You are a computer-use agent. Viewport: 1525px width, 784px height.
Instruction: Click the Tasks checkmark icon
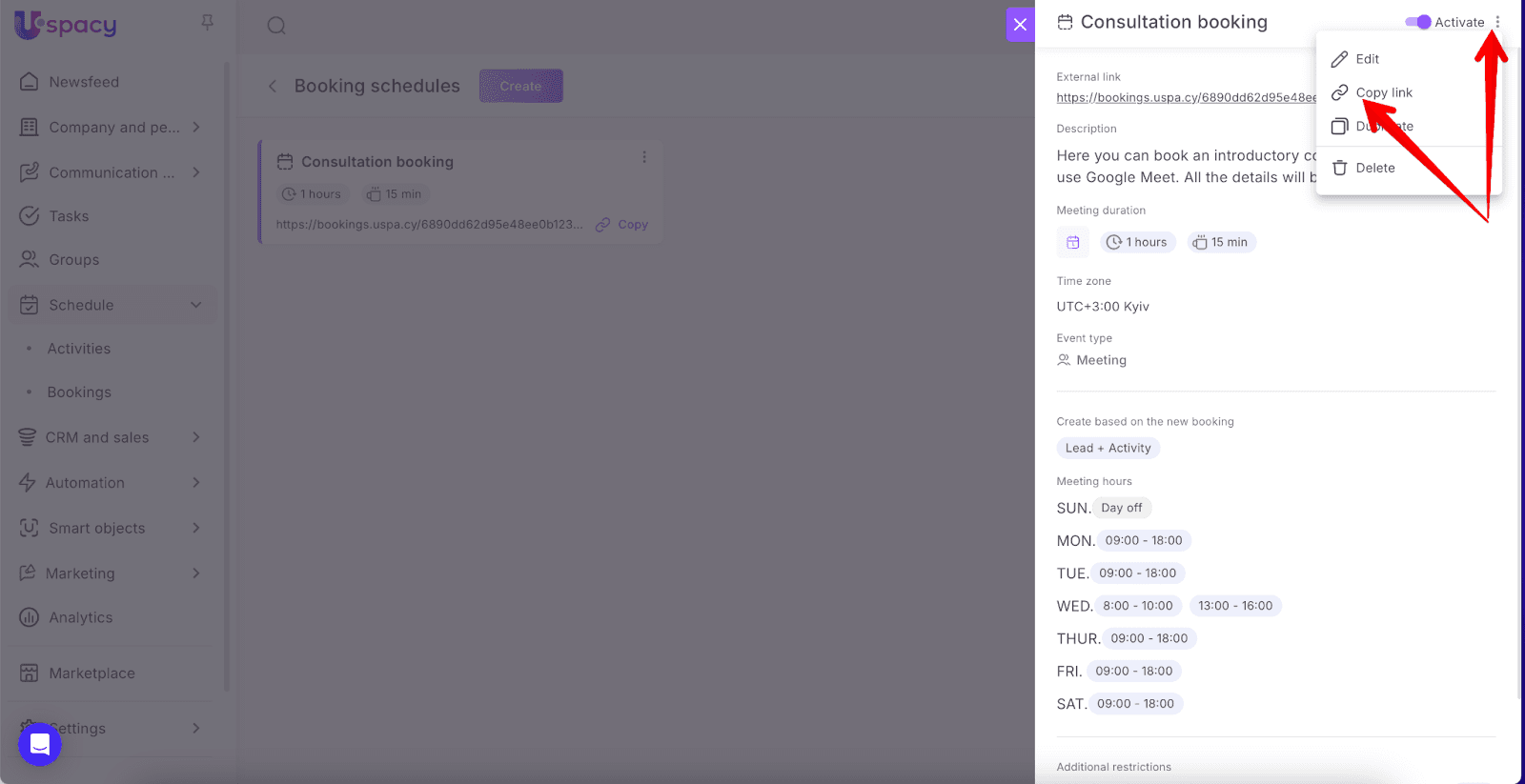(x=30, y=216)
